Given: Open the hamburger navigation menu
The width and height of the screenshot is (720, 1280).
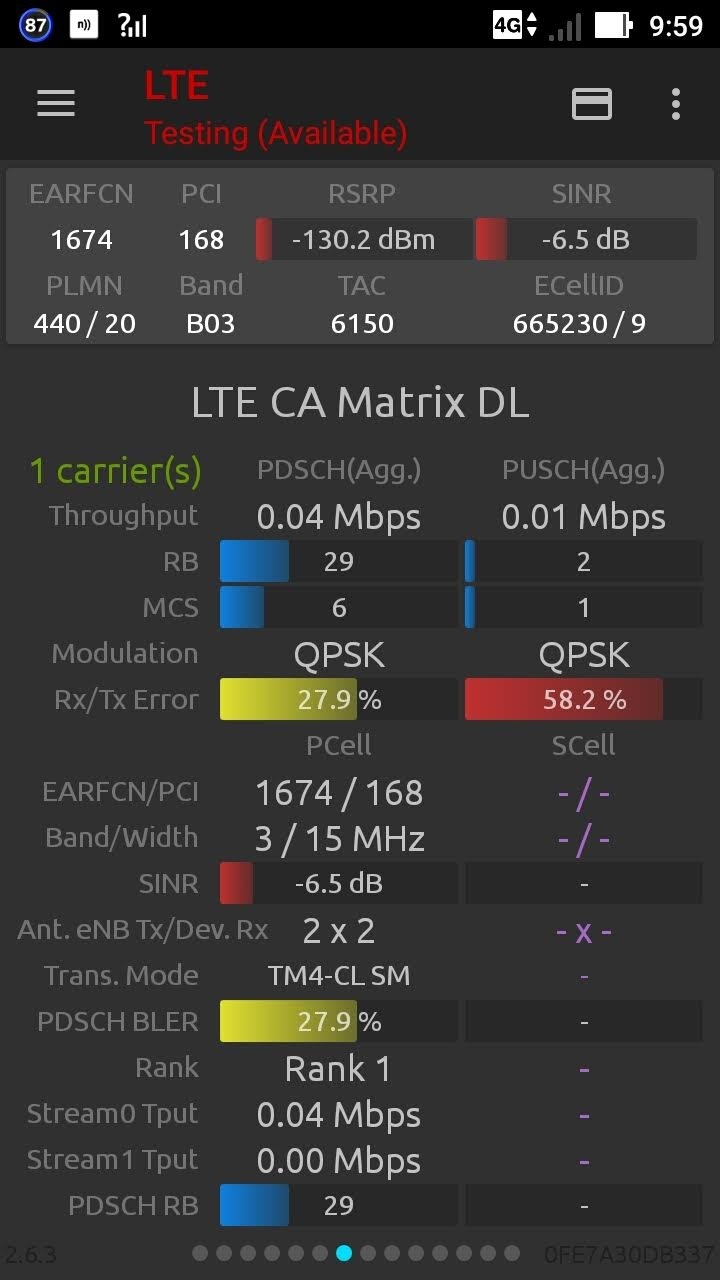Looking at the screenshot, I should point(56,104).
